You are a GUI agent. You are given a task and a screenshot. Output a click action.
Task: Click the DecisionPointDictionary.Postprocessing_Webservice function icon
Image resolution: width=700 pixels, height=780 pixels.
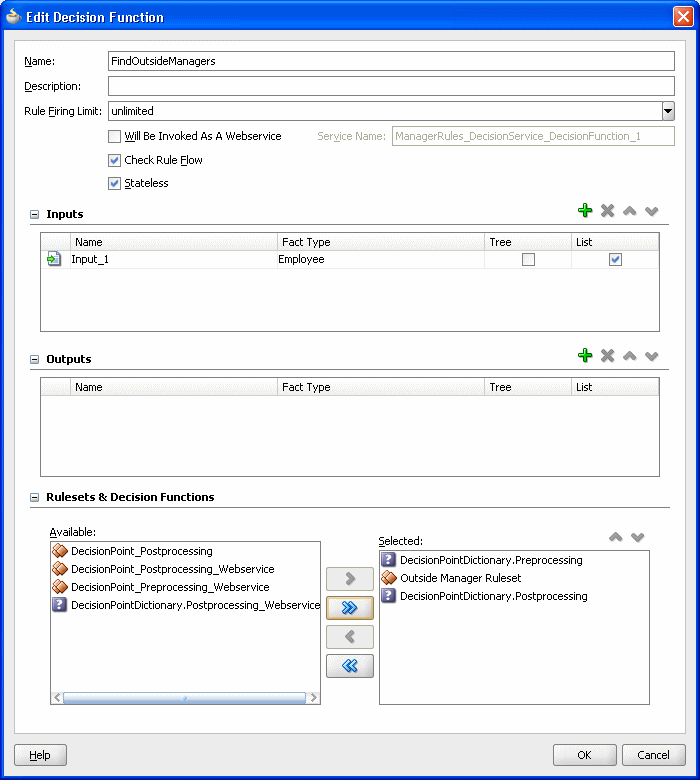click(60, 605)
